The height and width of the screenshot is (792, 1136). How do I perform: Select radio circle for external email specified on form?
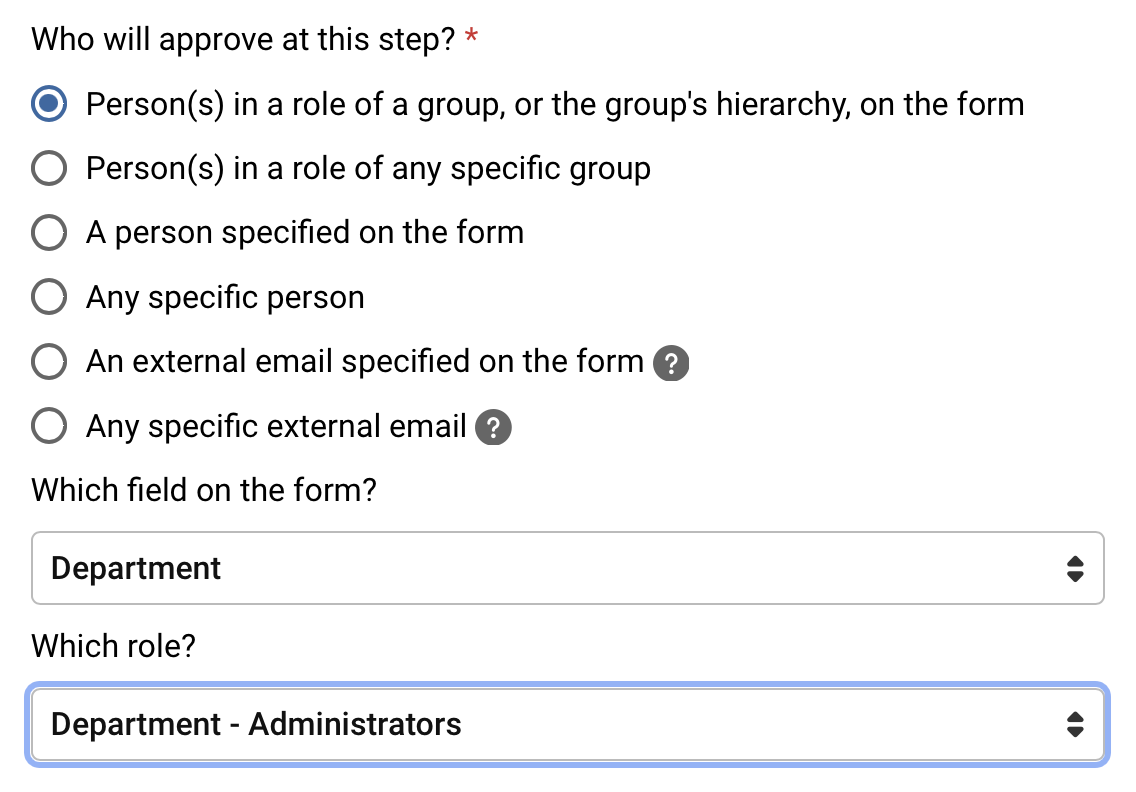50,362
